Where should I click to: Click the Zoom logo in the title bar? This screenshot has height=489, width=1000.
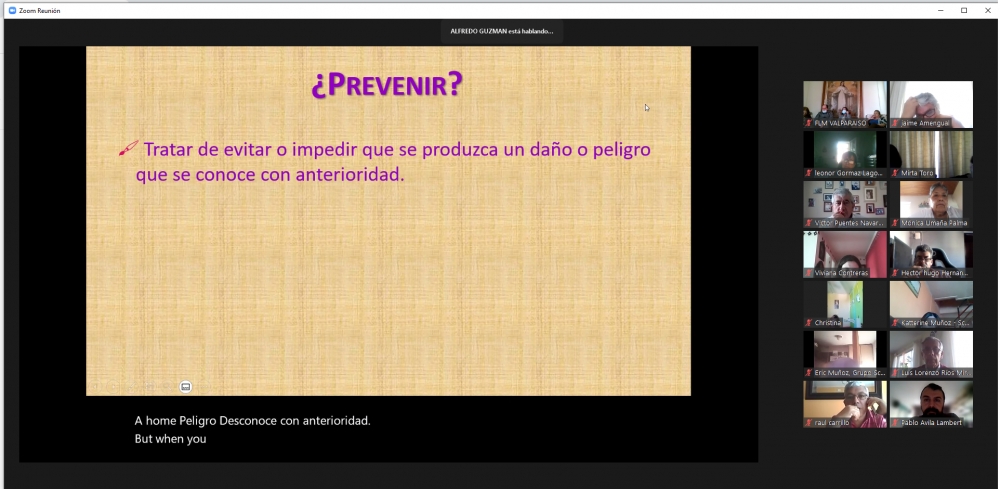(x=12, y=10)
